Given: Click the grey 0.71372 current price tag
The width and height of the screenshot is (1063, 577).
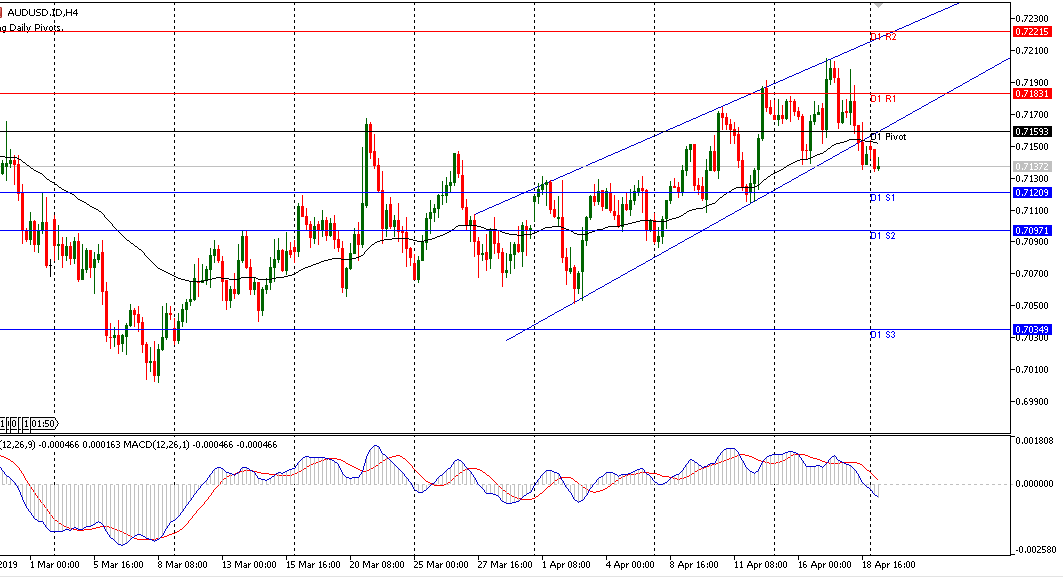Looking at the screenshot, I should (x=1032, y=167).
